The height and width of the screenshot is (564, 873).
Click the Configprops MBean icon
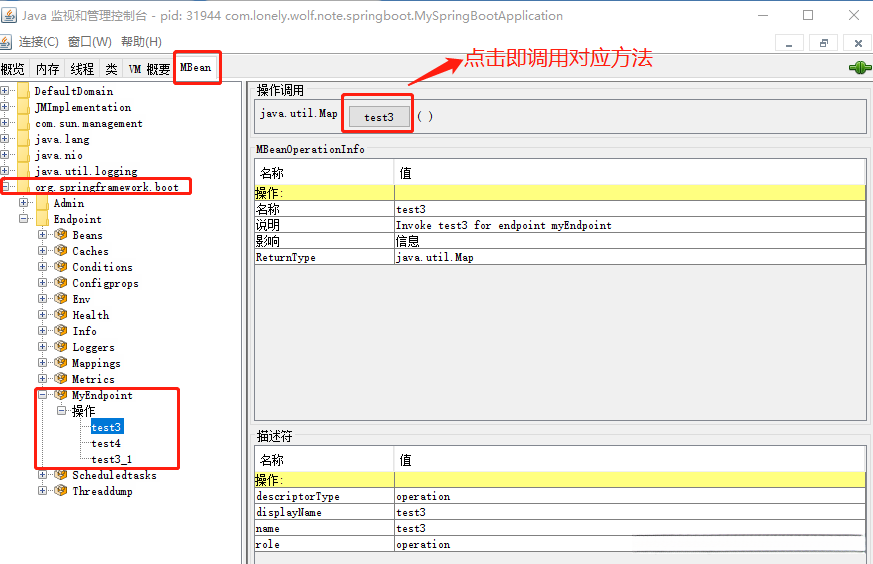tap(61, 283)
